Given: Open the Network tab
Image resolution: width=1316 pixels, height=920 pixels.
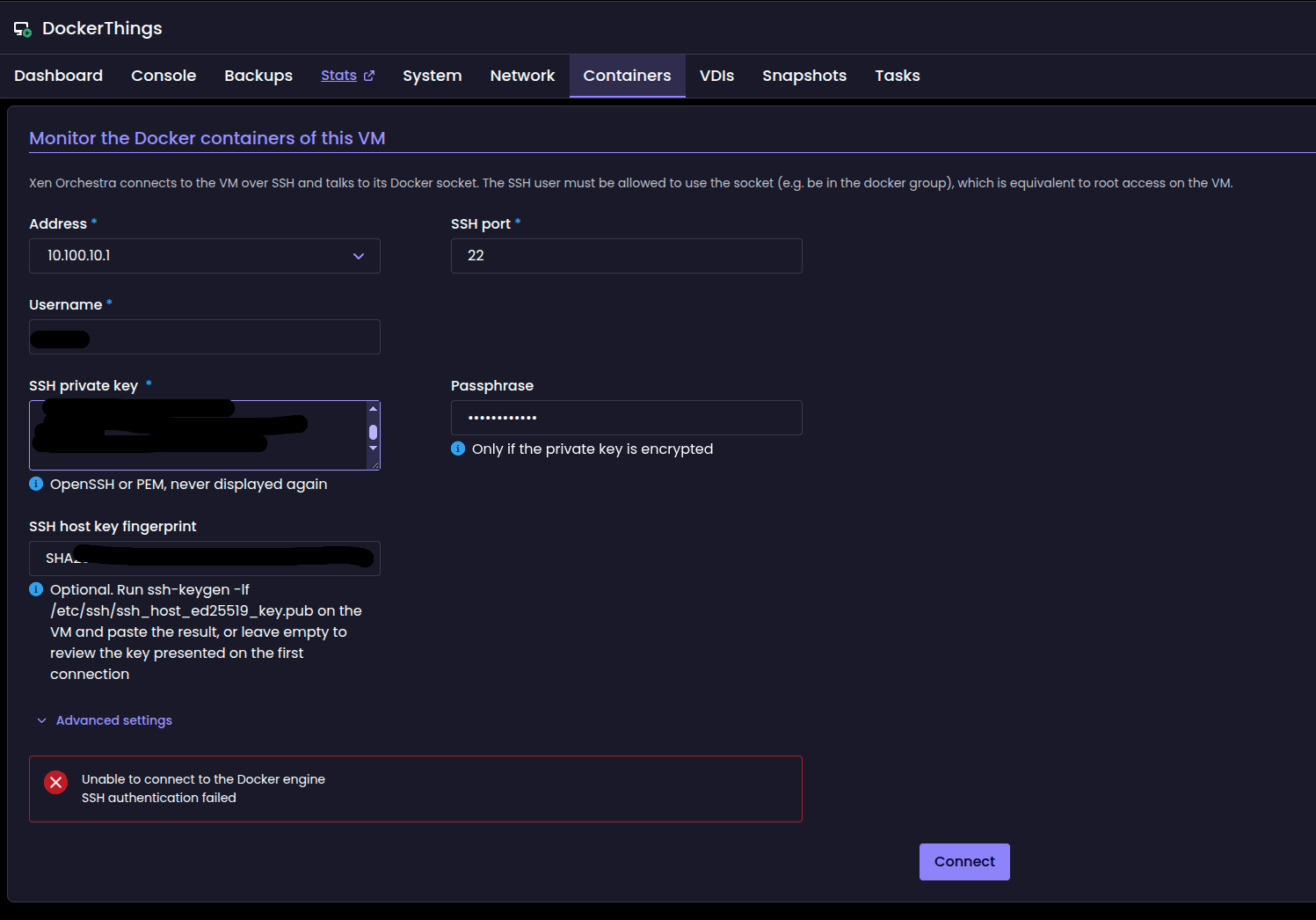Looking at the screenshot, I should point(523,76).
